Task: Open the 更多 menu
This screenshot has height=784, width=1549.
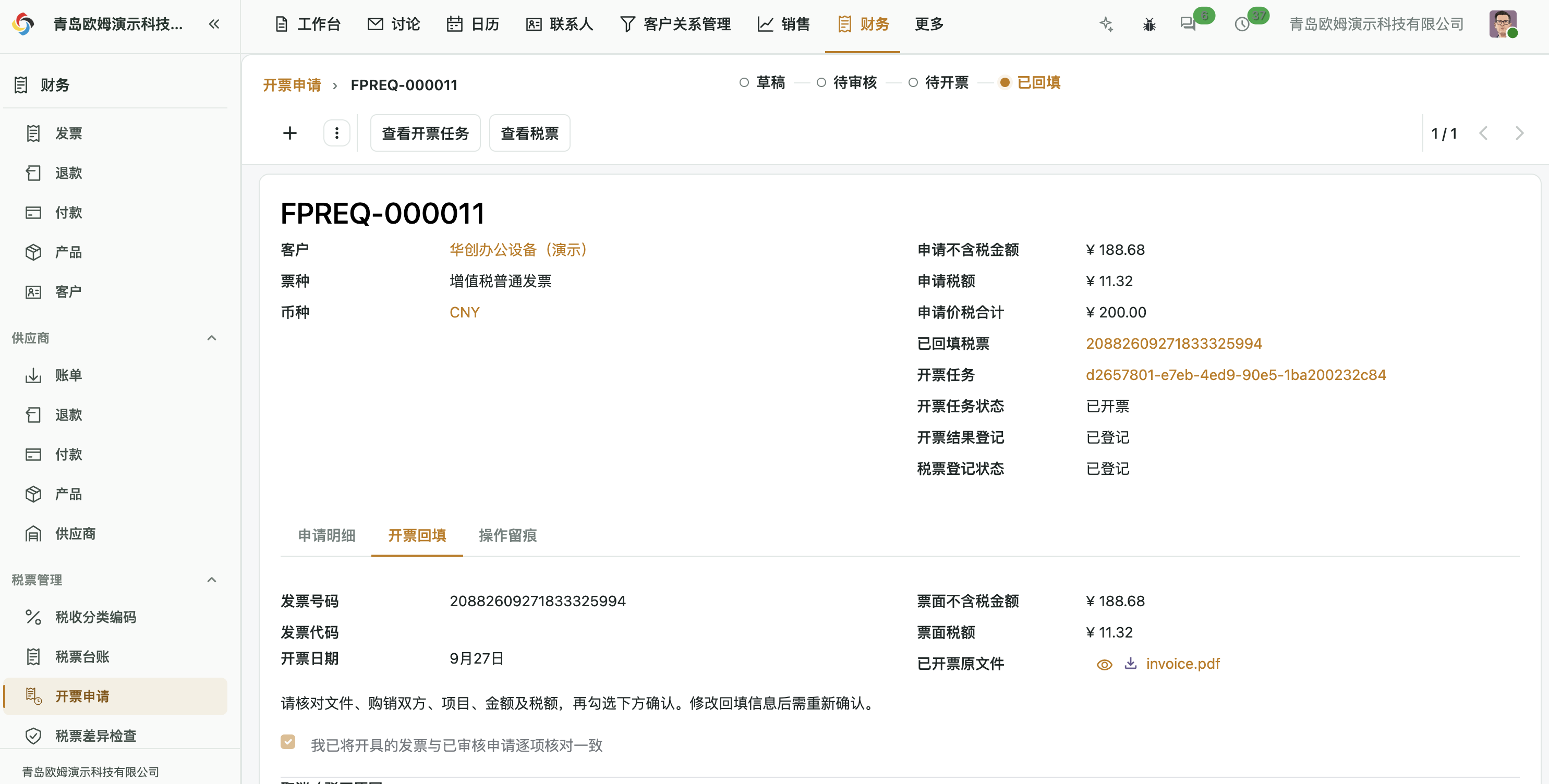Action: point(929,24)
